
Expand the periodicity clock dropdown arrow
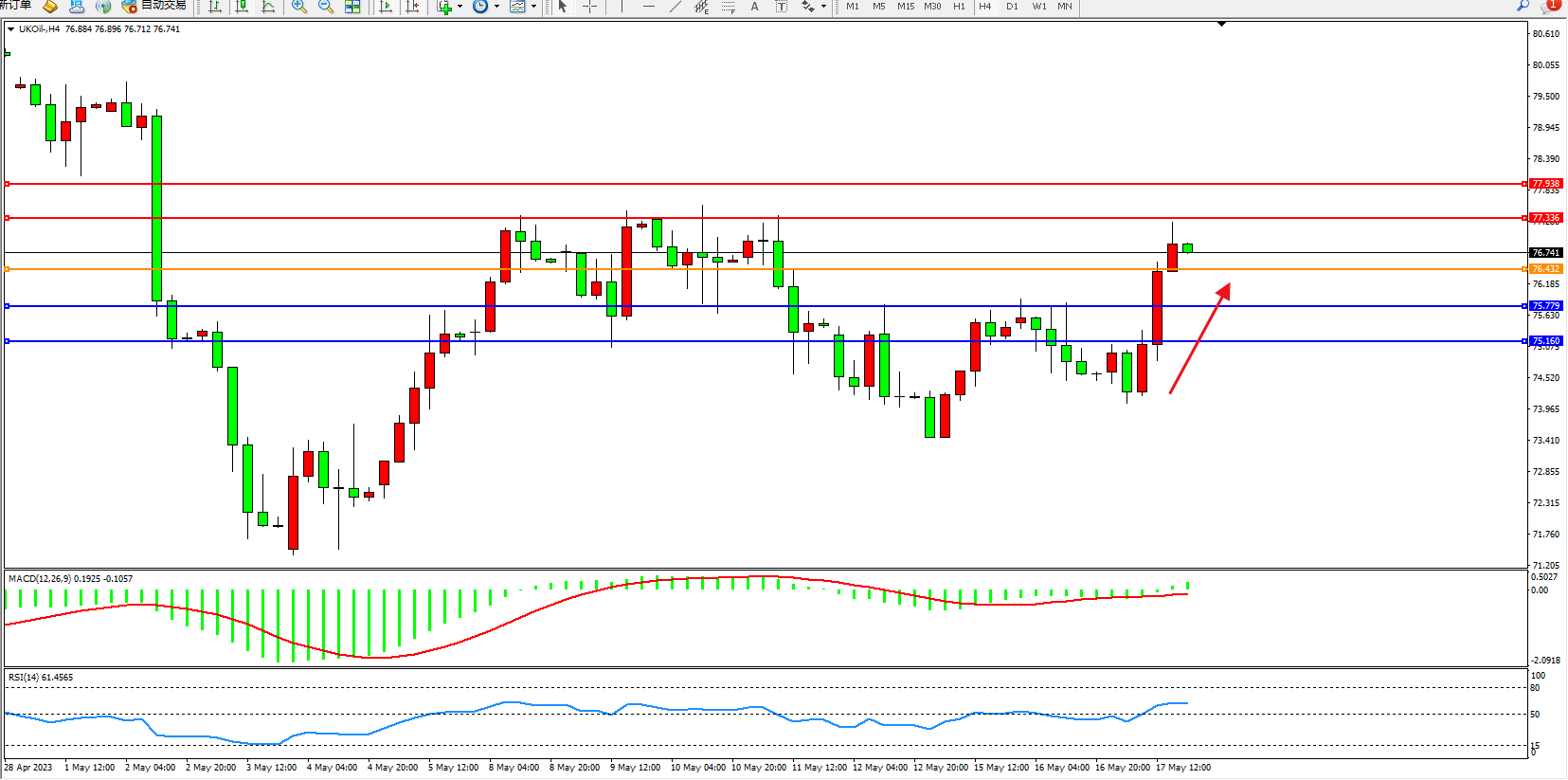[x=496, y=7]
